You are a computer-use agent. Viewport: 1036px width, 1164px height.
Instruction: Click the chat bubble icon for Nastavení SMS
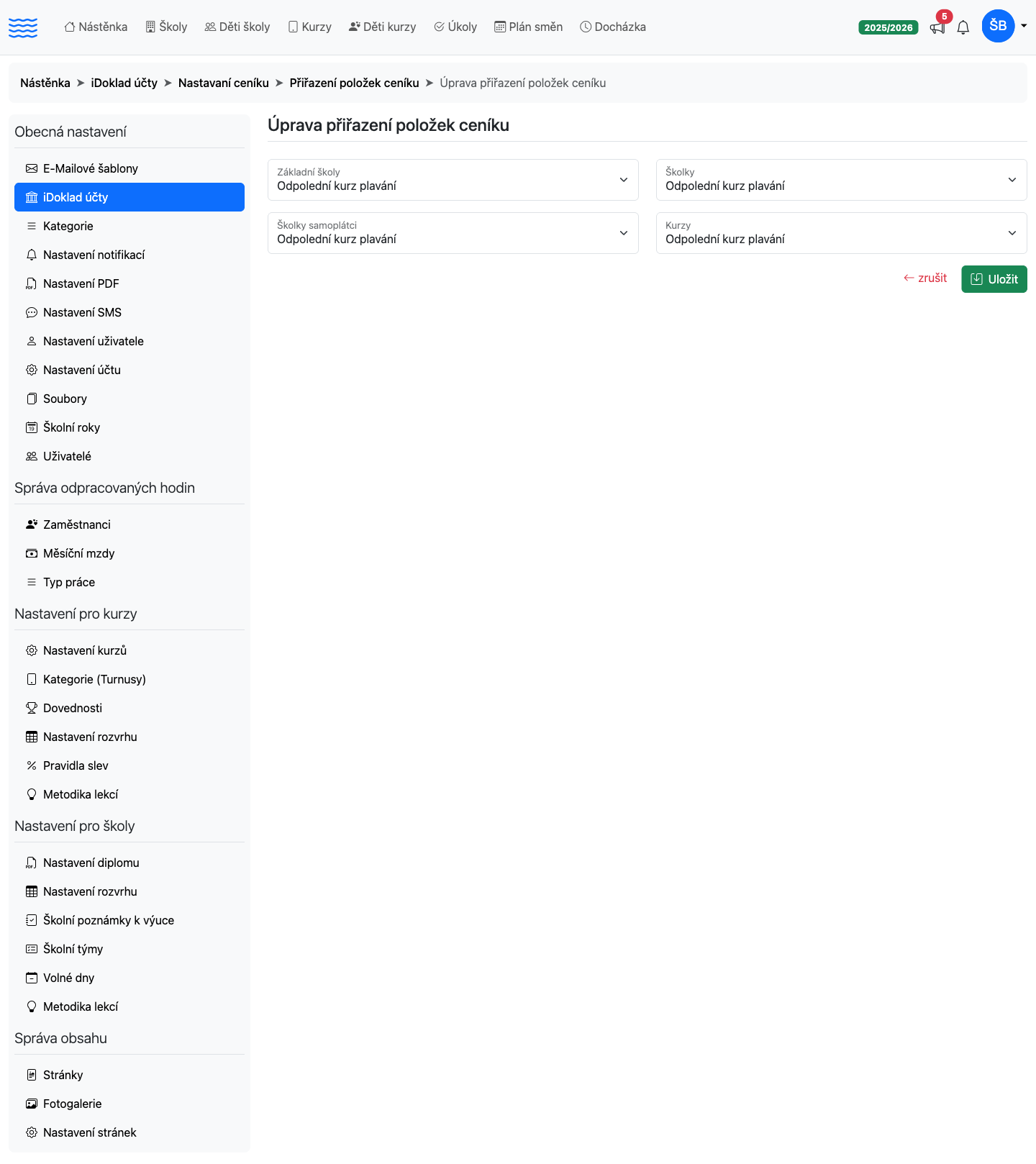[x=32, y=312]
